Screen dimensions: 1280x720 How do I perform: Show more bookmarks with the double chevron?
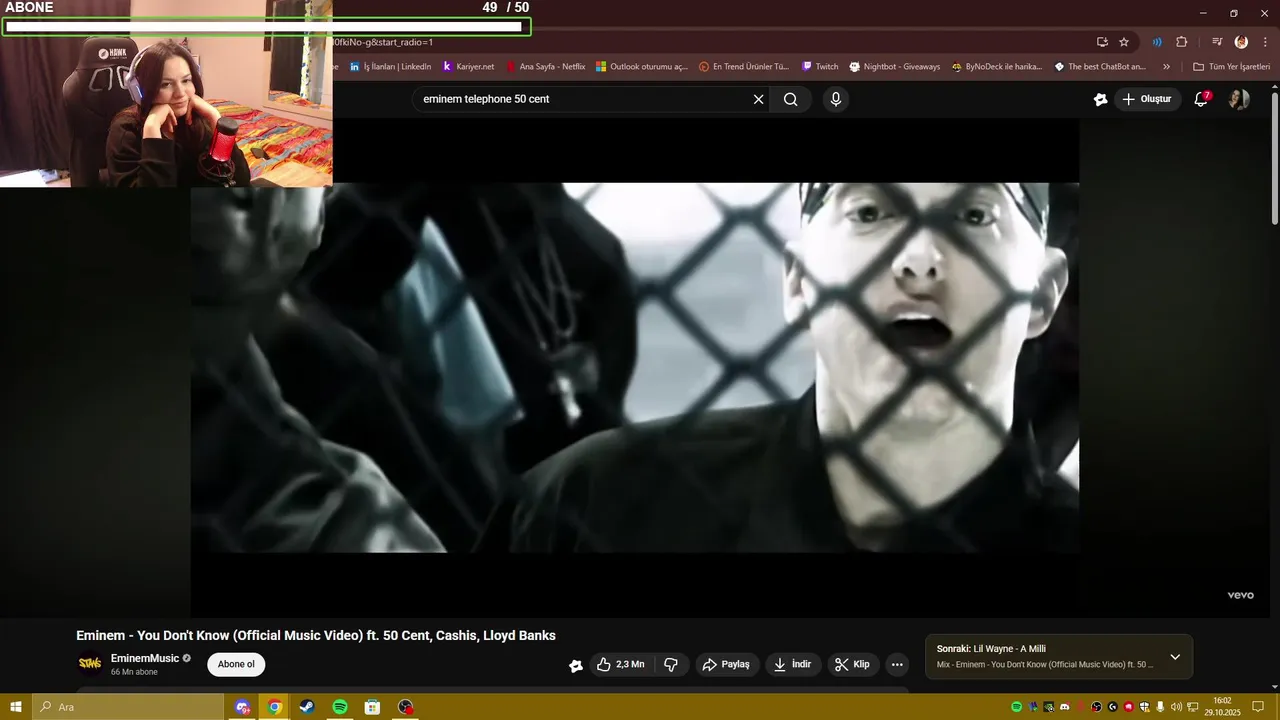point(1166,67)
